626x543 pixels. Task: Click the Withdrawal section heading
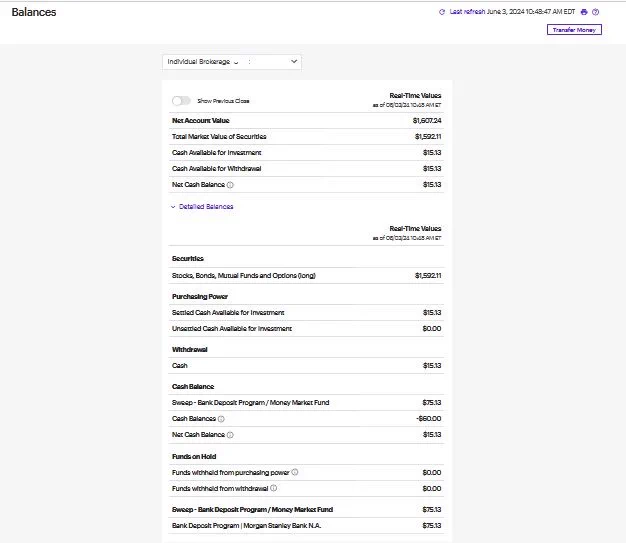(x=190, y=350)
